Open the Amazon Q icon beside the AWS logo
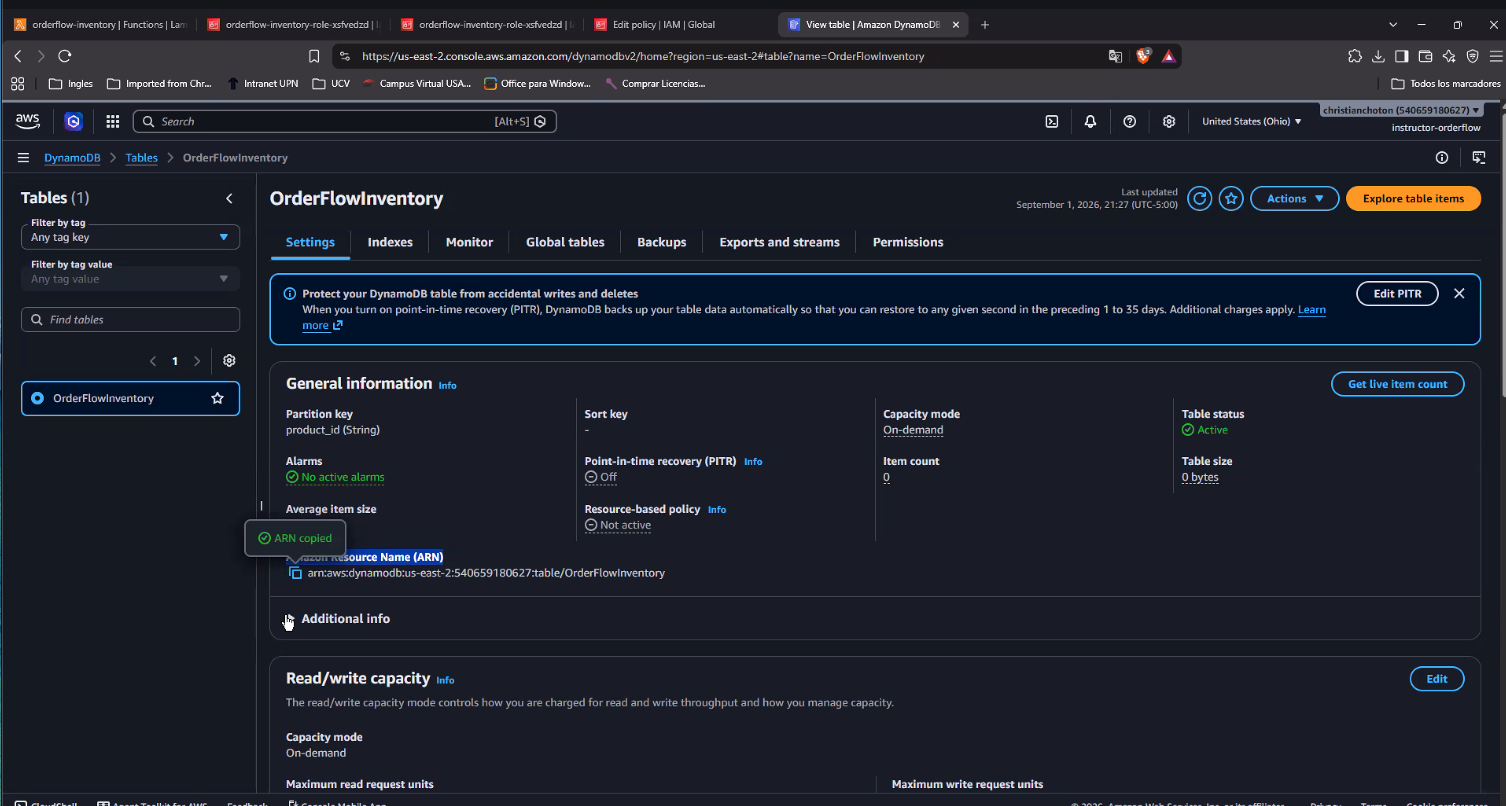Viewport: 1506px width, 806px height. click(73, 121)
